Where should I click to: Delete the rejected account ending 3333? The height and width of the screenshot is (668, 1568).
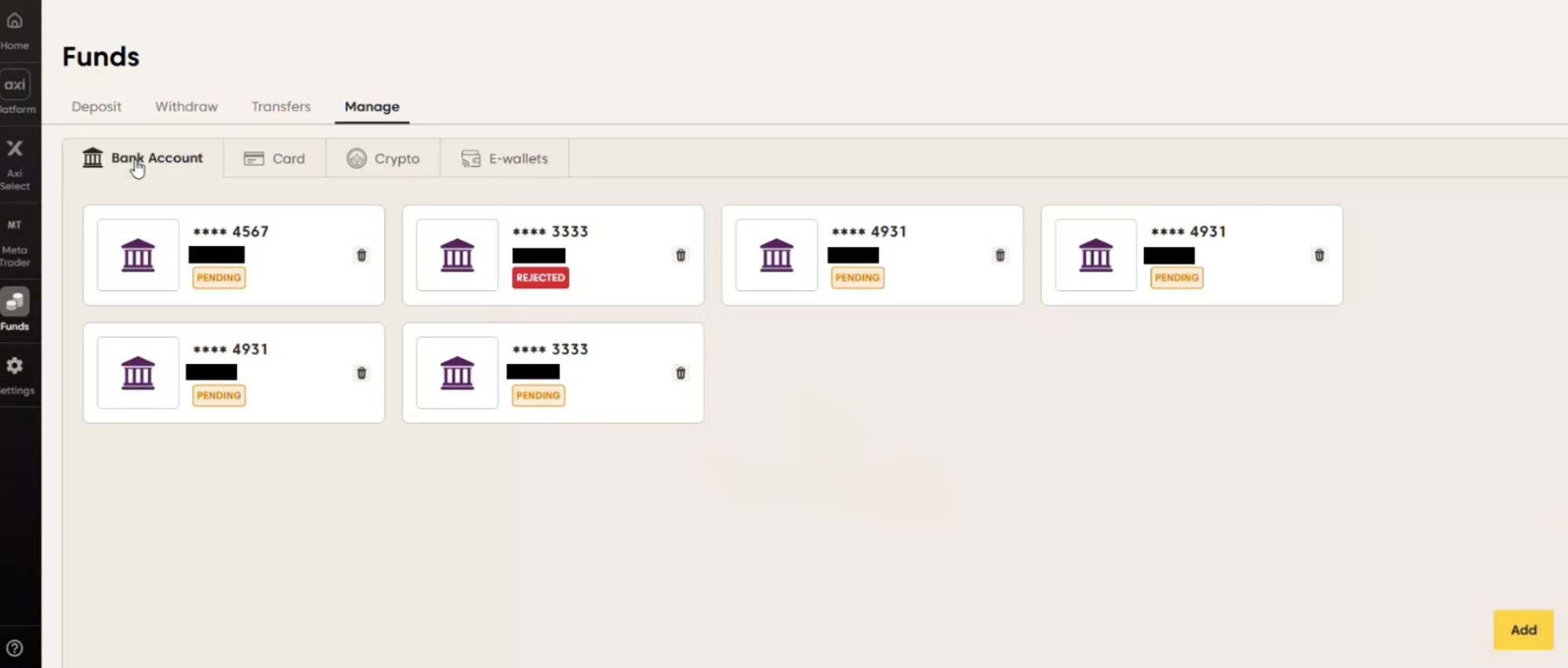[681, 256]
